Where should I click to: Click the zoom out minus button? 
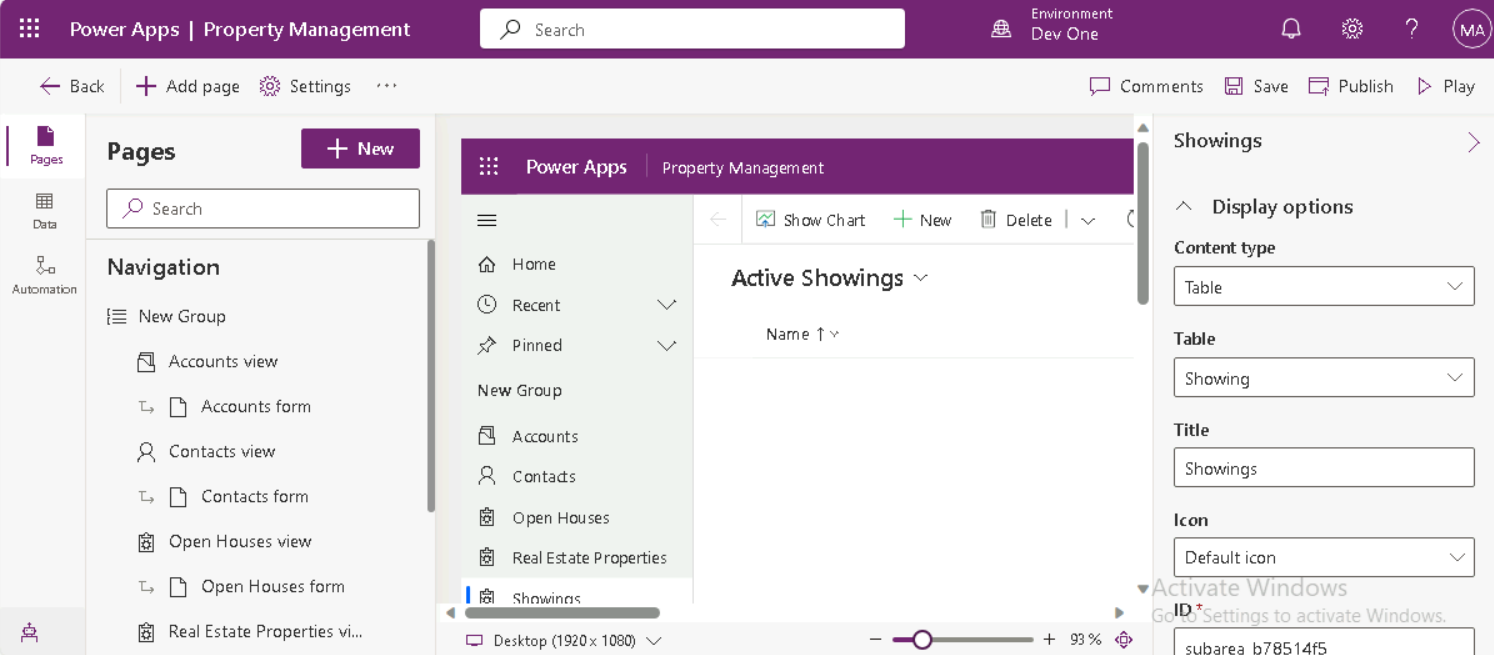(875, 640)
